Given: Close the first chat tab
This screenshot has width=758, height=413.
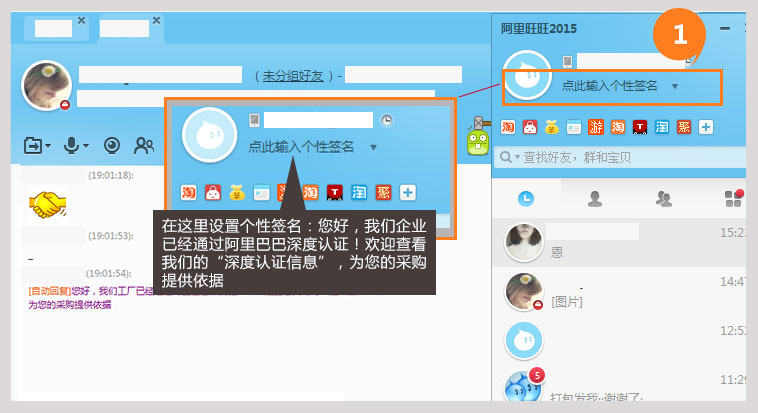Looking at the screenshot, I should click(x=81, y=20).
